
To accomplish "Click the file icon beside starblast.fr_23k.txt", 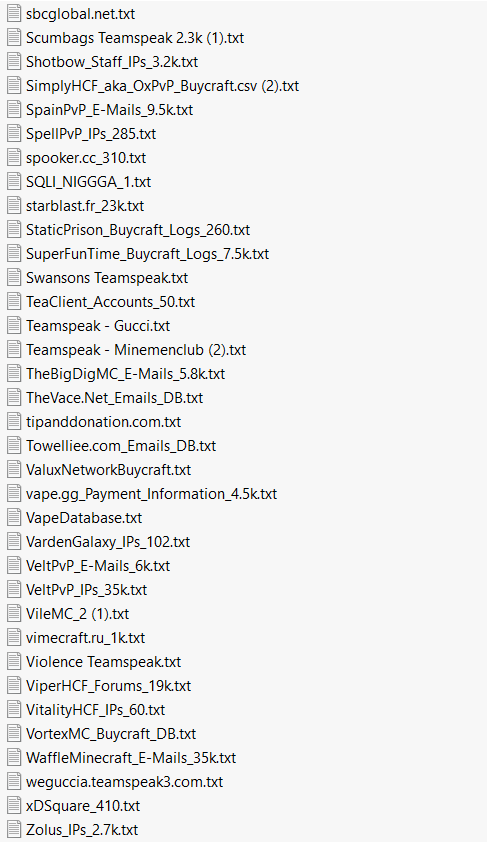I will coord(14,206).
